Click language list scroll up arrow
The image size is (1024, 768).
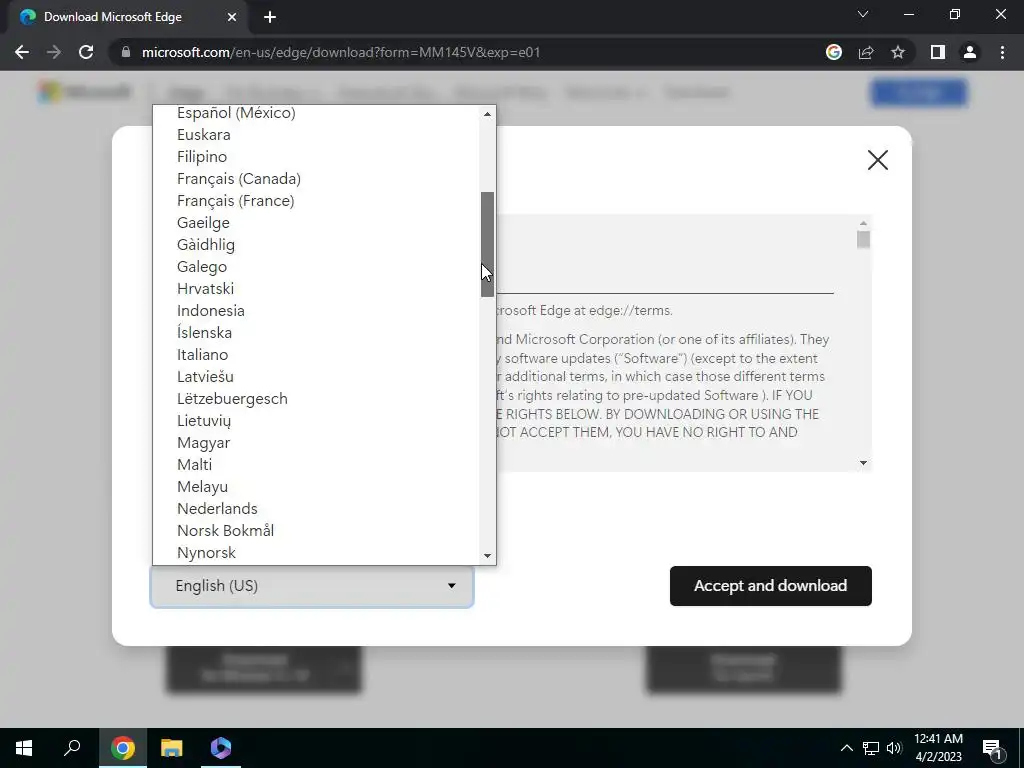click(x=487, y=114)
